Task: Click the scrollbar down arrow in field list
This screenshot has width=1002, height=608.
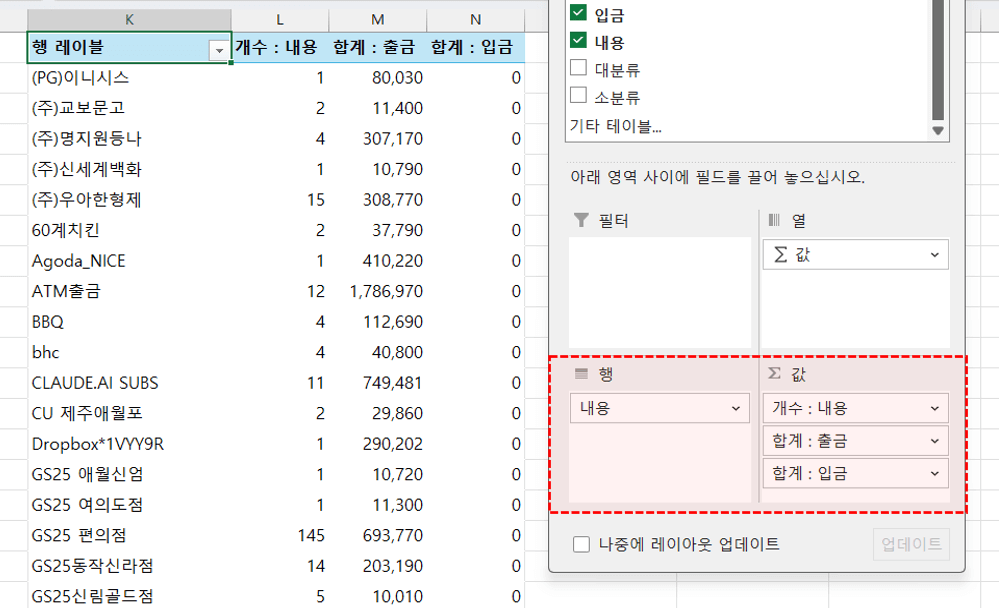Action: click(937, 129)
